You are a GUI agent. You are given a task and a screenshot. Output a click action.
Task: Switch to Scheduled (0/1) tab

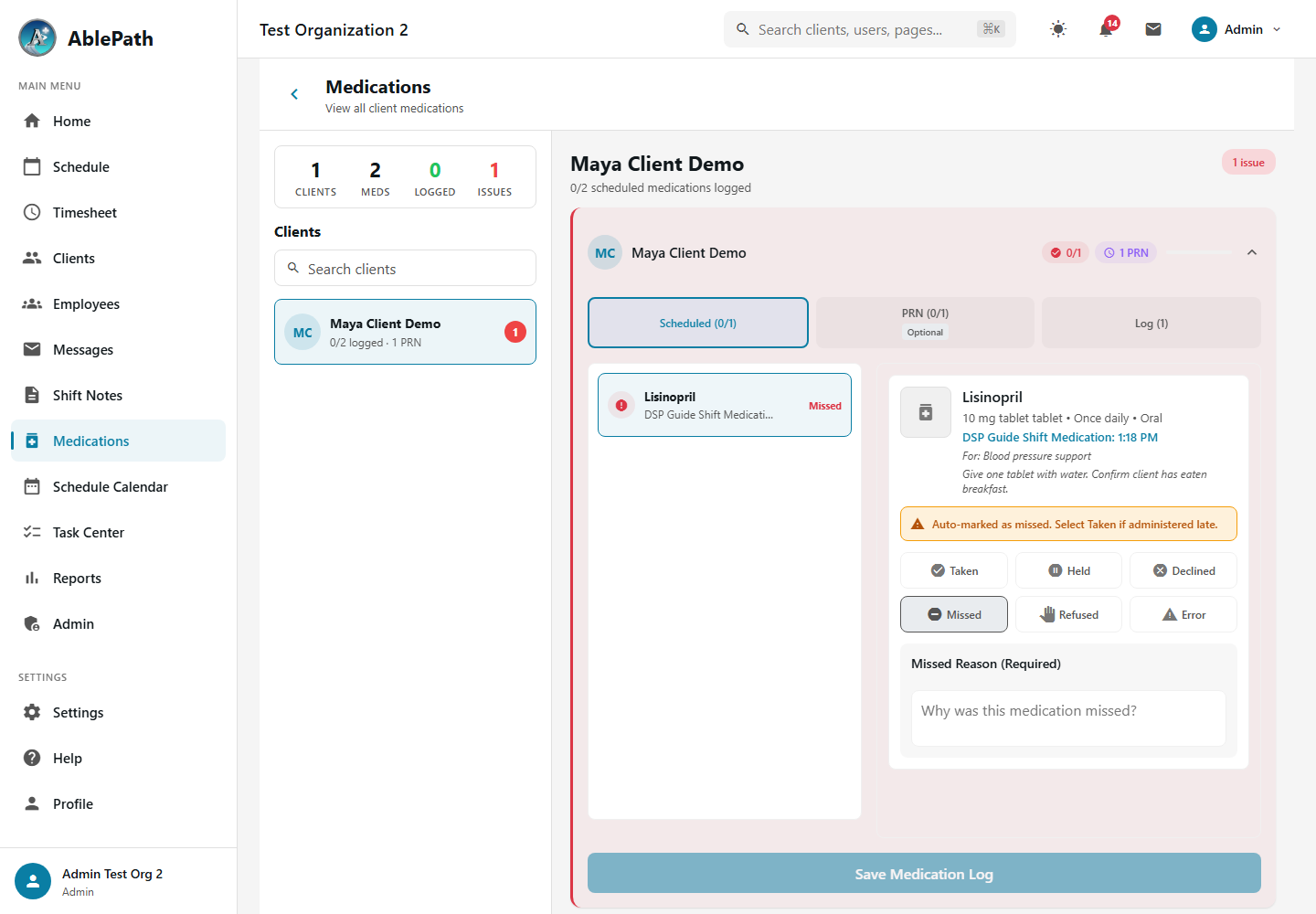[698, 323]
